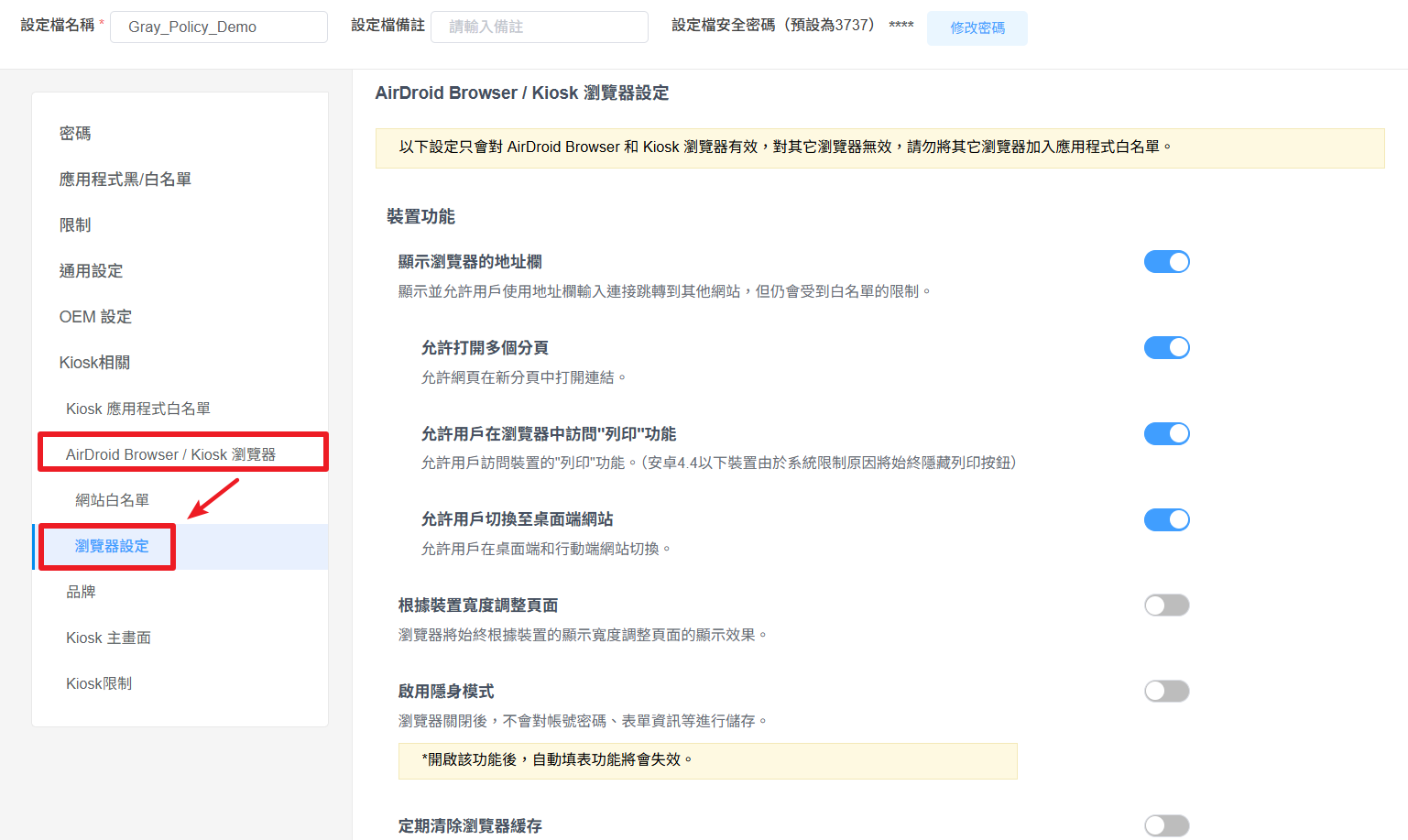Select 限制 in the sidebar
The image size is (1408, 840).
coord(75,225)
